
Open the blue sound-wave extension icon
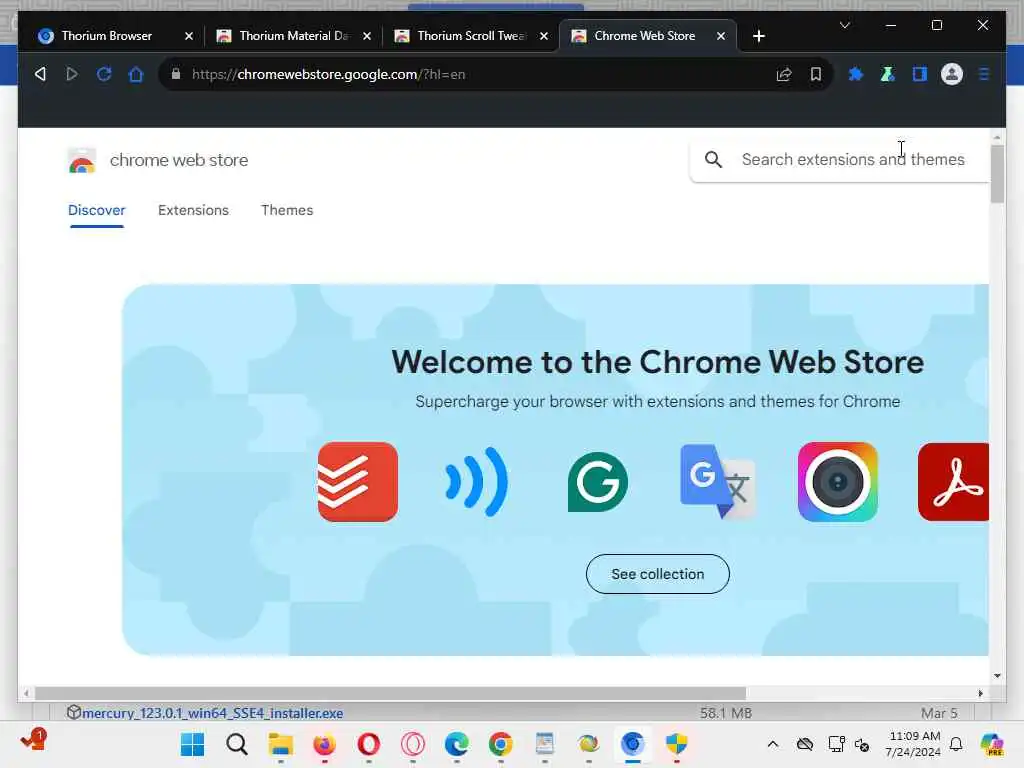tap(477, 482)
